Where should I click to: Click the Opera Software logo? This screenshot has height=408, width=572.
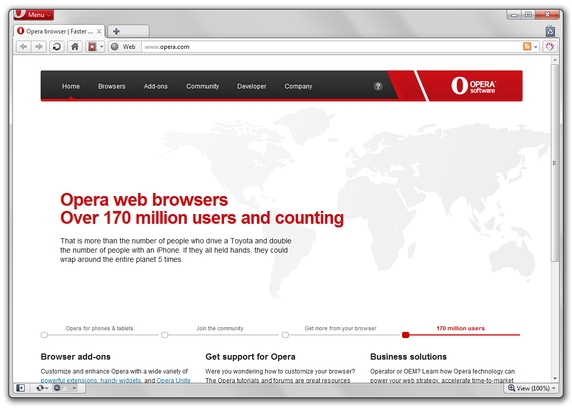(x=474, y=86)
